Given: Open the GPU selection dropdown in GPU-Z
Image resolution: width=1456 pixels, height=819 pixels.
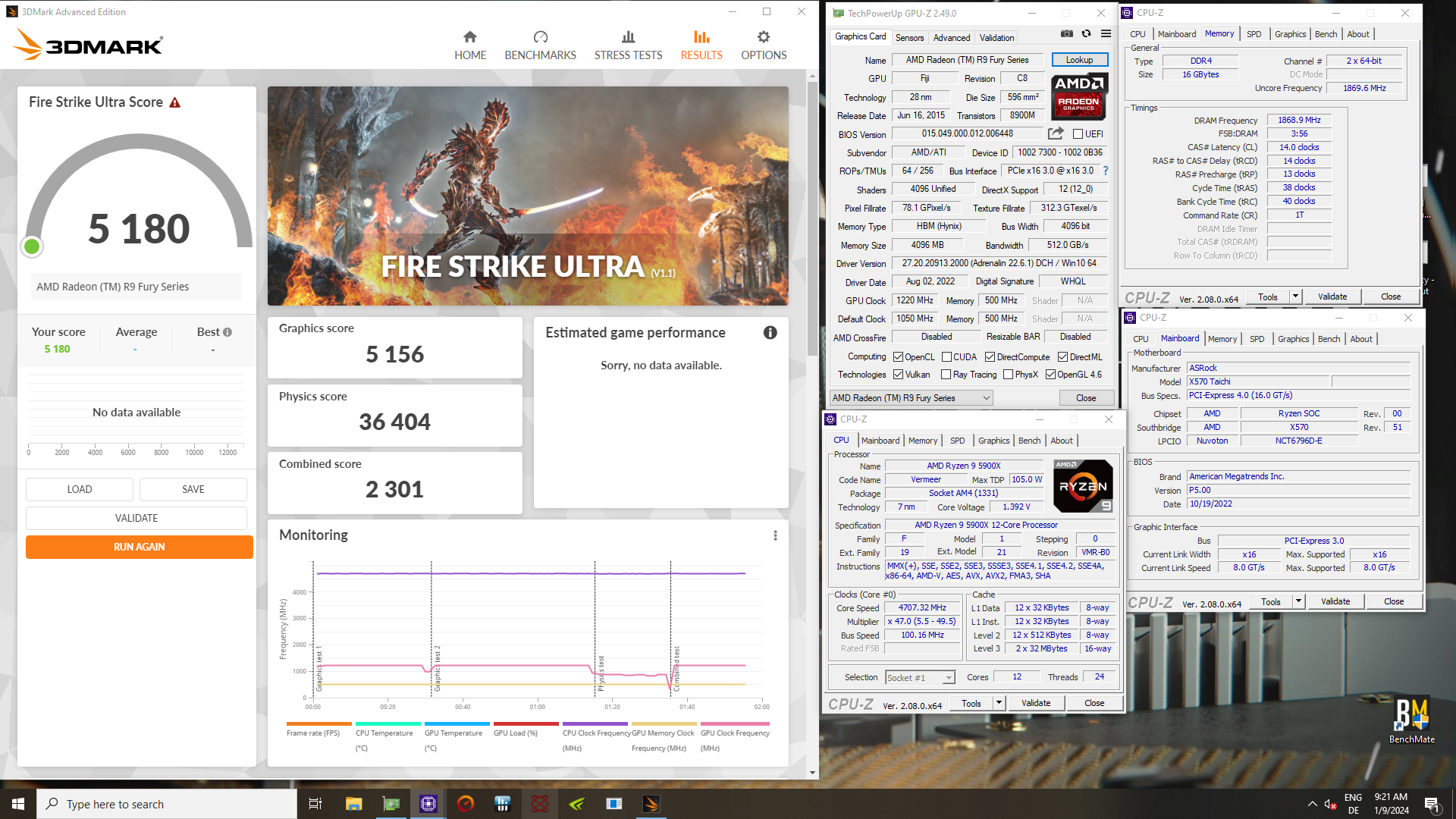Looking at the screenshot, I should pyautogui.click(x=911, y=398).
